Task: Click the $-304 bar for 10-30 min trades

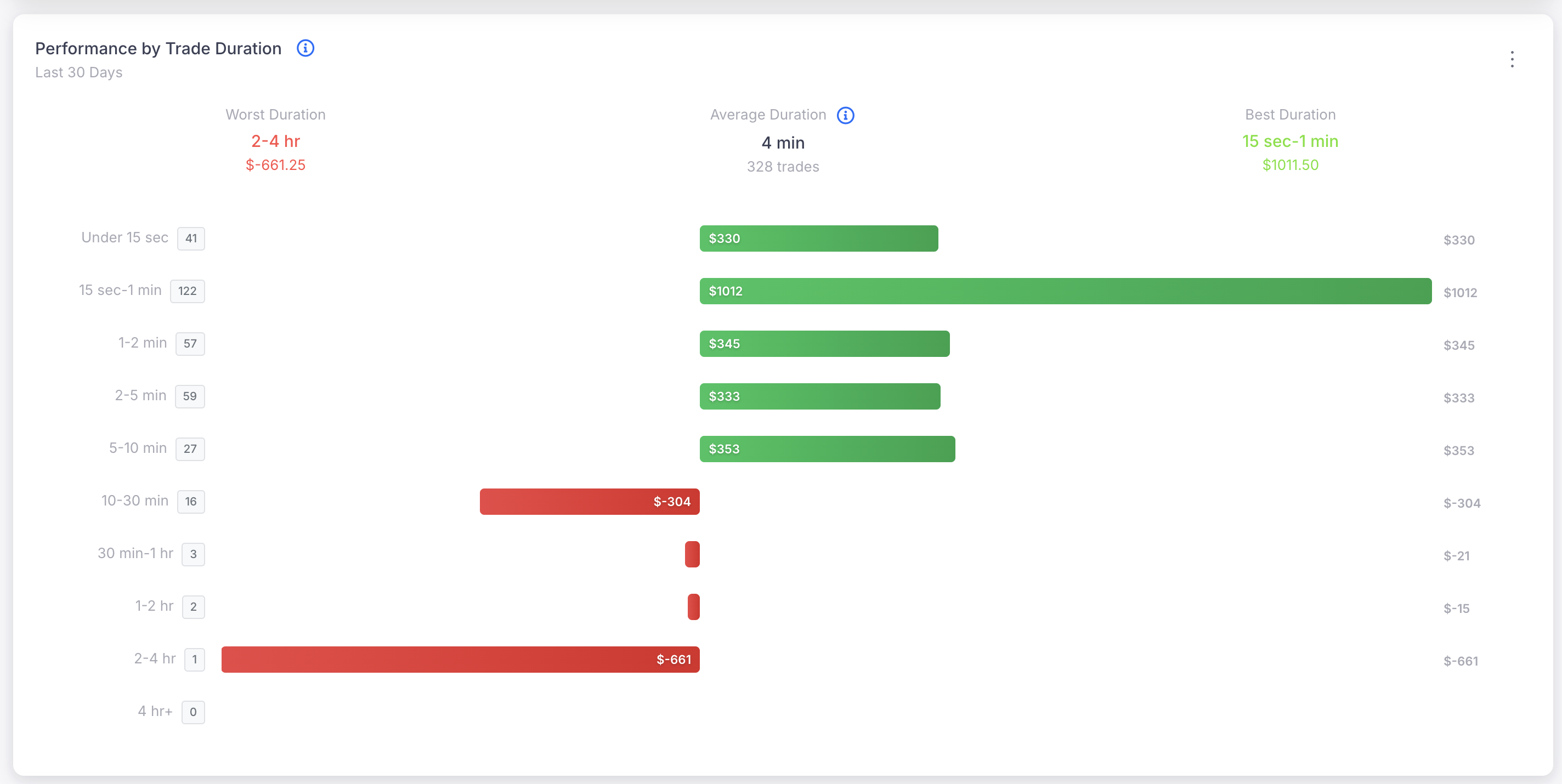Action: [589, 502]
